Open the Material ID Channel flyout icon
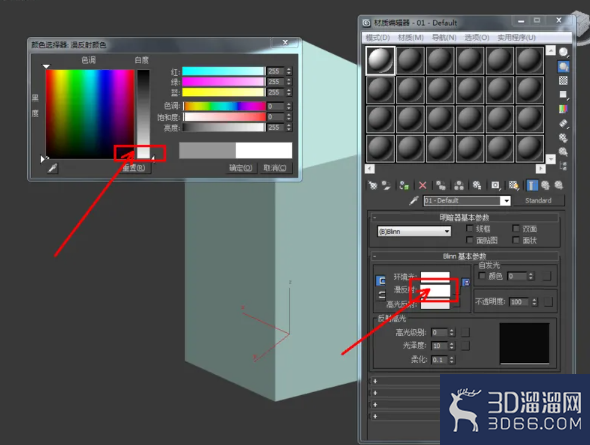 tap(496, 185)
